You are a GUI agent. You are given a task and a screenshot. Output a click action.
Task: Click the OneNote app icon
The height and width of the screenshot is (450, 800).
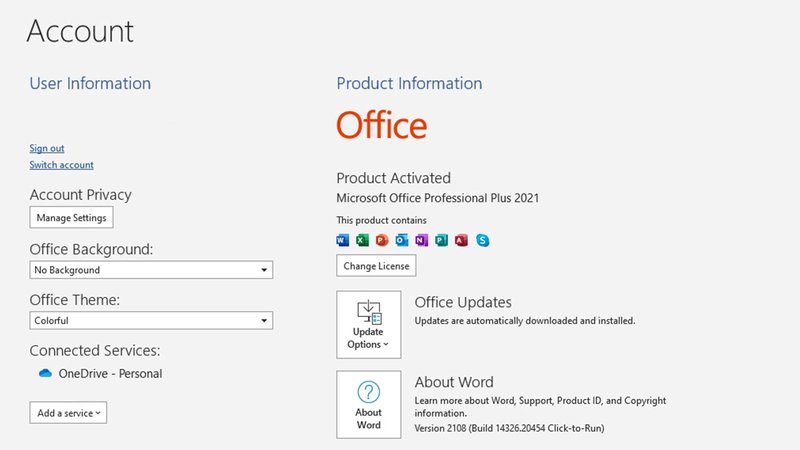(x=421, y=240)
